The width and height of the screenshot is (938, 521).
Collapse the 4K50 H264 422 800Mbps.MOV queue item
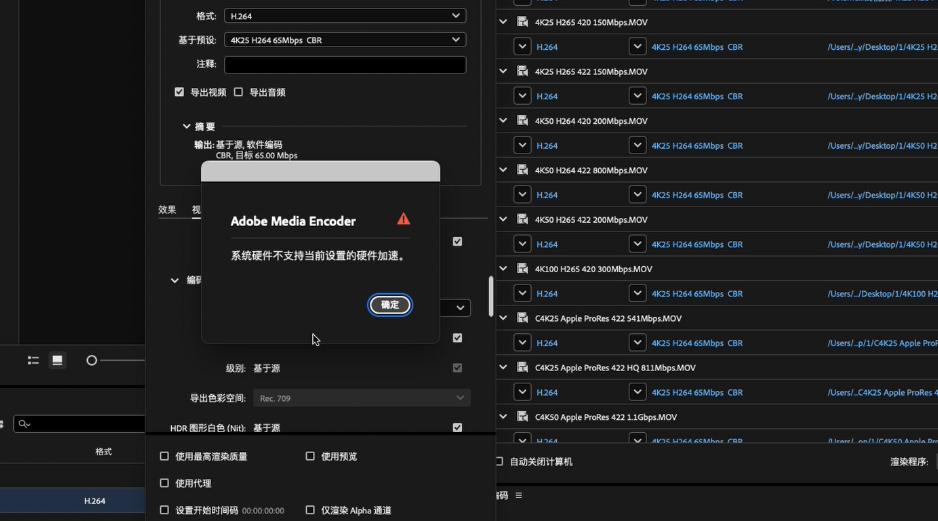pos(504,170)
